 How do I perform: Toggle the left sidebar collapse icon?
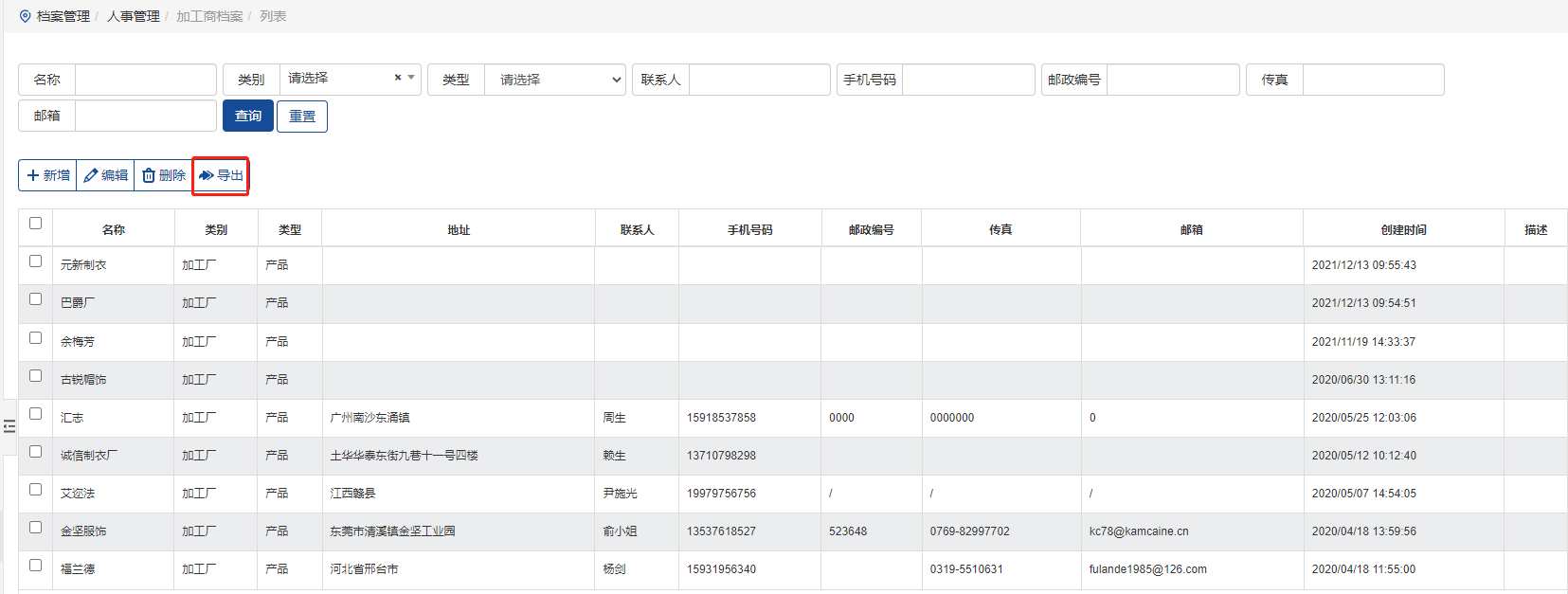9,426
